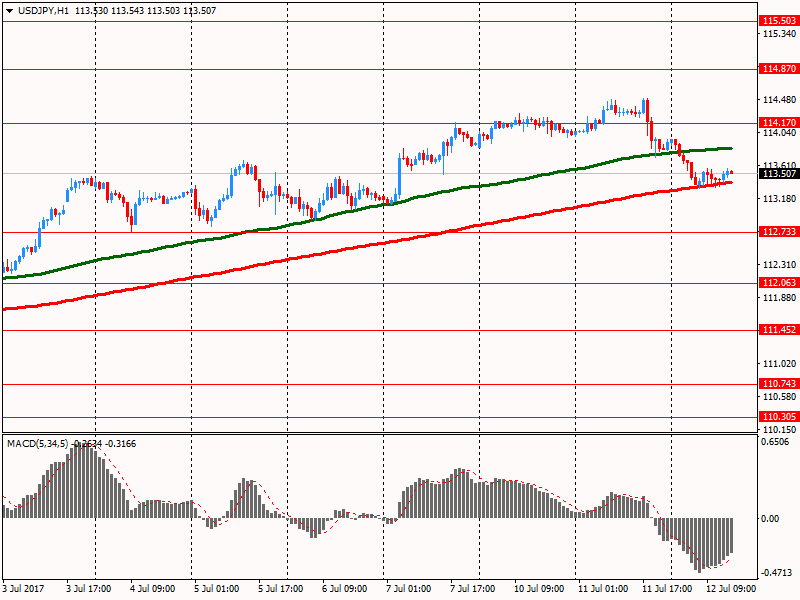Select the 112.733 red price level label
The image size is (800, 600).
(779, 232)
